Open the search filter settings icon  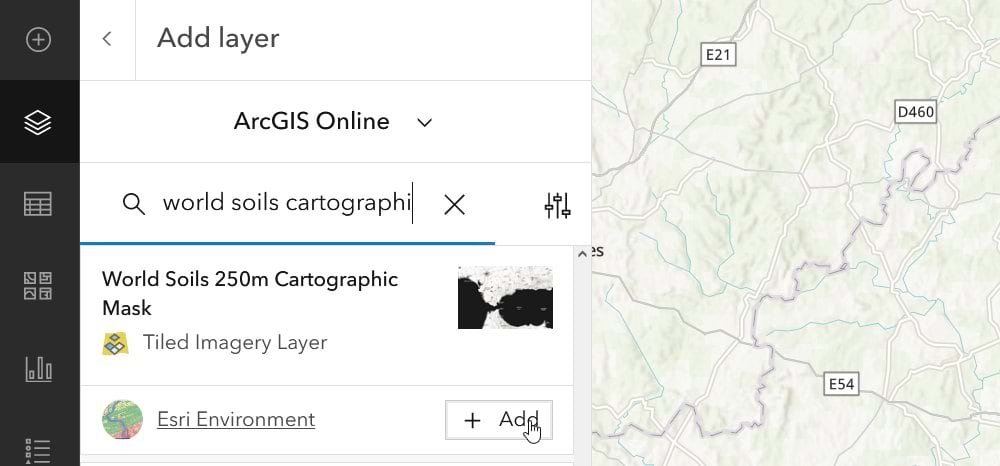pos(557,205)
